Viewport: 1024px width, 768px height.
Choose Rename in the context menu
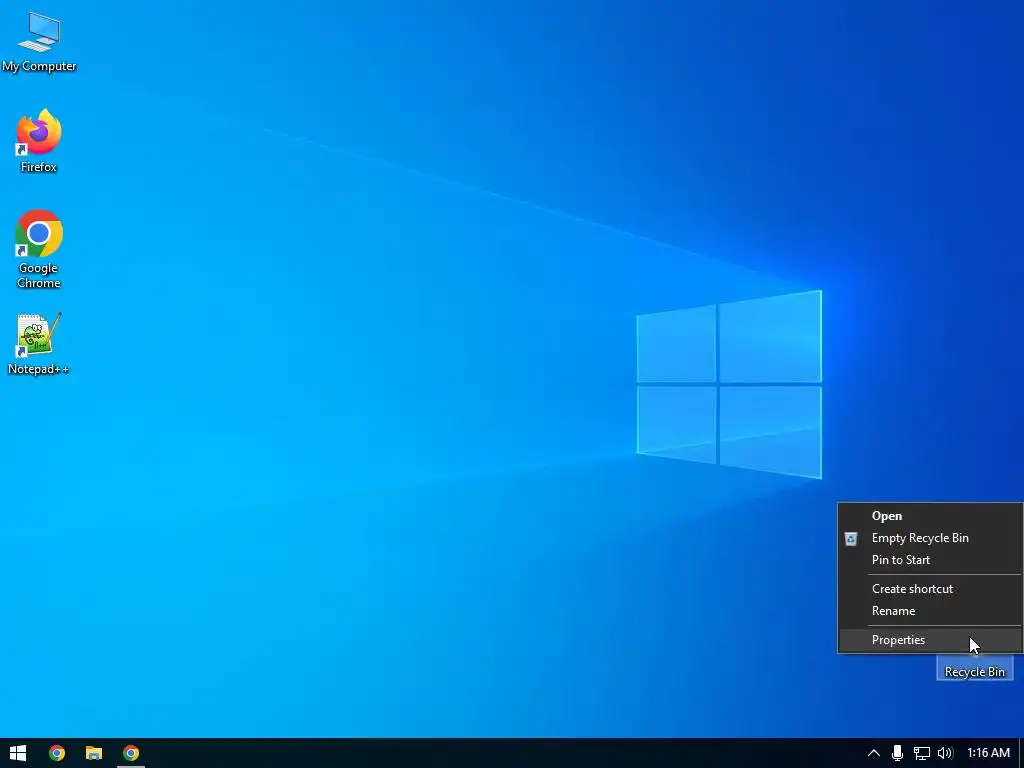click(930, 611)
